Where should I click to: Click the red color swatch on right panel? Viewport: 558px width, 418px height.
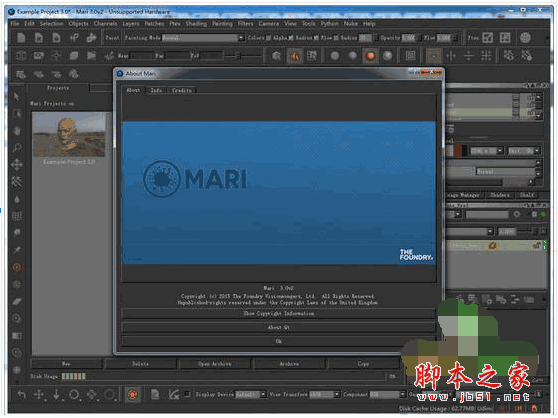[x=458, y=150]
